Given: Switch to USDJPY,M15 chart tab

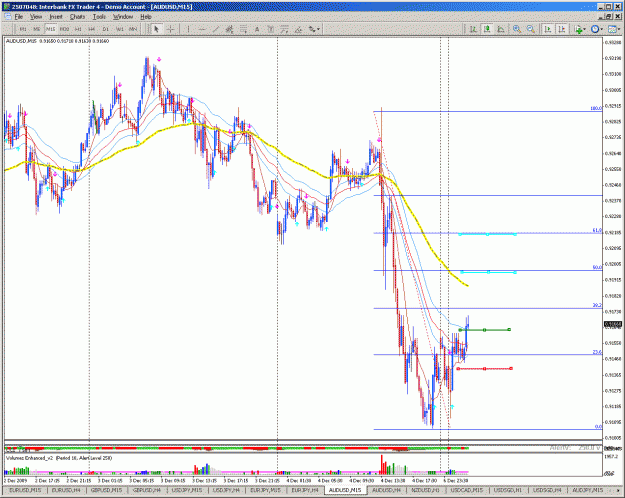Looking at the screenshot, I should 187,490.
